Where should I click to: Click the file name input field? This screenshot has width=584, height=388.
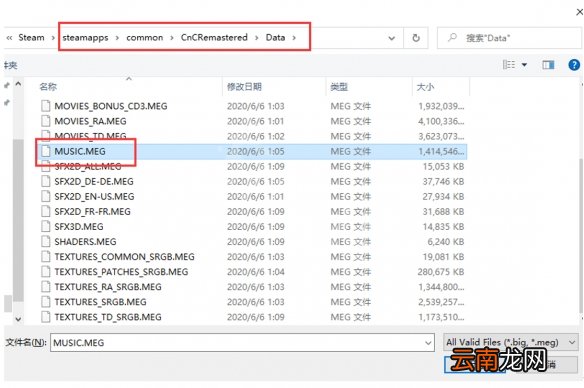point(238,343)
